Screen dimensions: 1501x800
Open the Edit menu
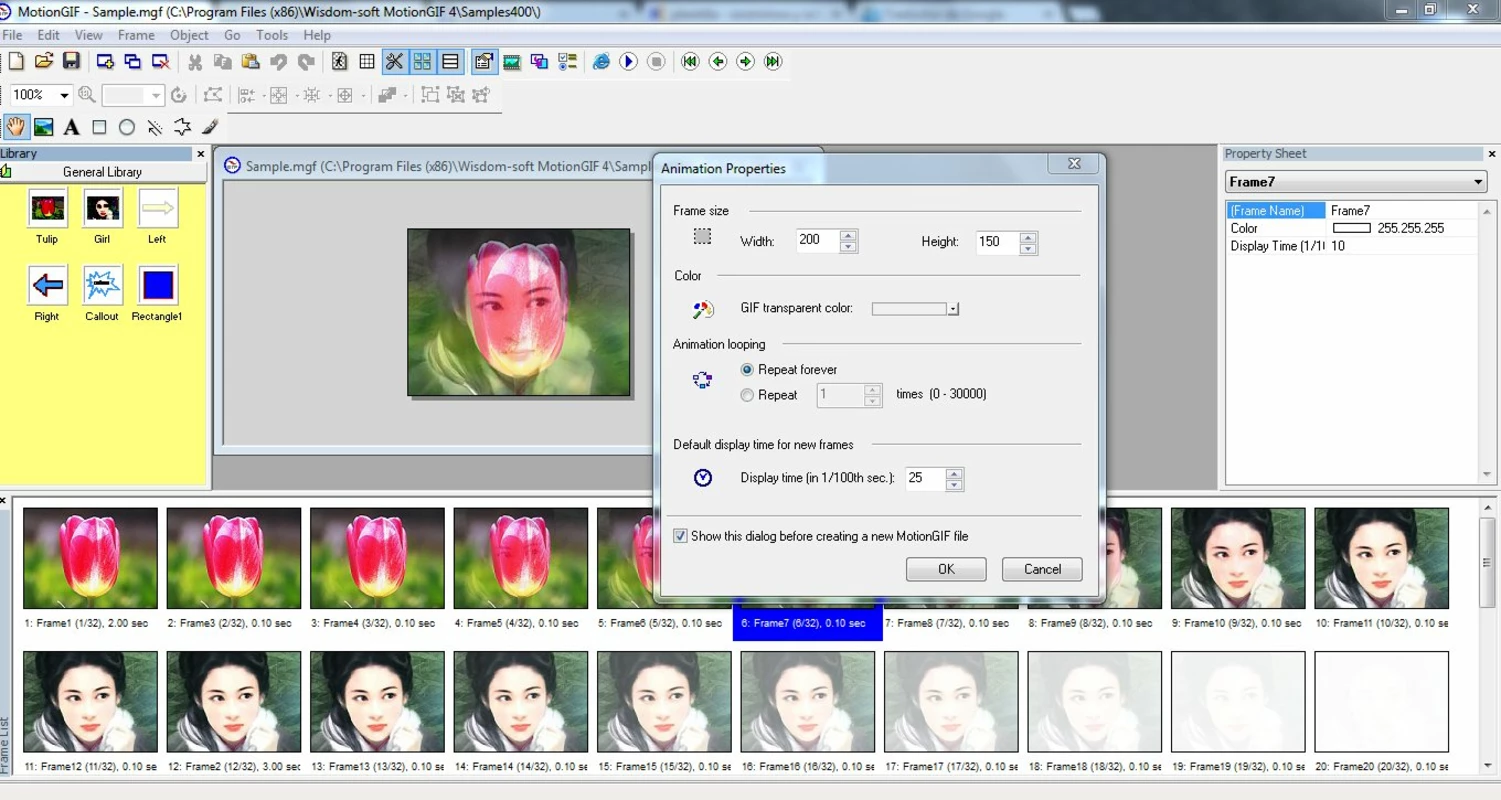[x=48, y=35]
